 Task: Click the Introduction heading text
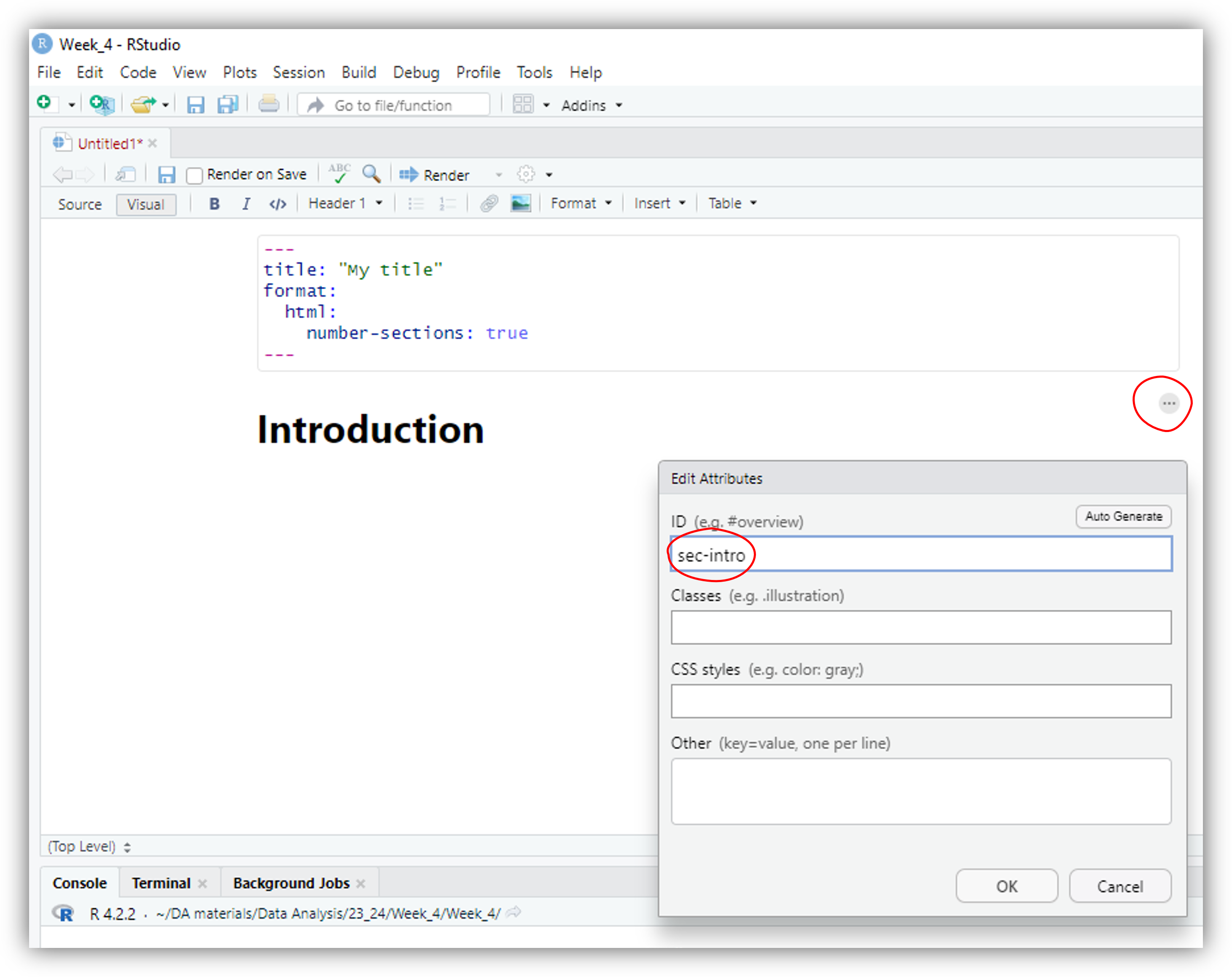pos(370,429)
